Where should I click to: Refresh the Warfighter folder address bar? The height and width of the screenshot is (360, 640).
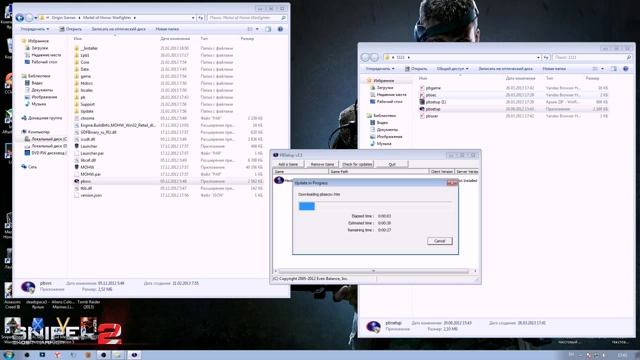tap(201, 18)
